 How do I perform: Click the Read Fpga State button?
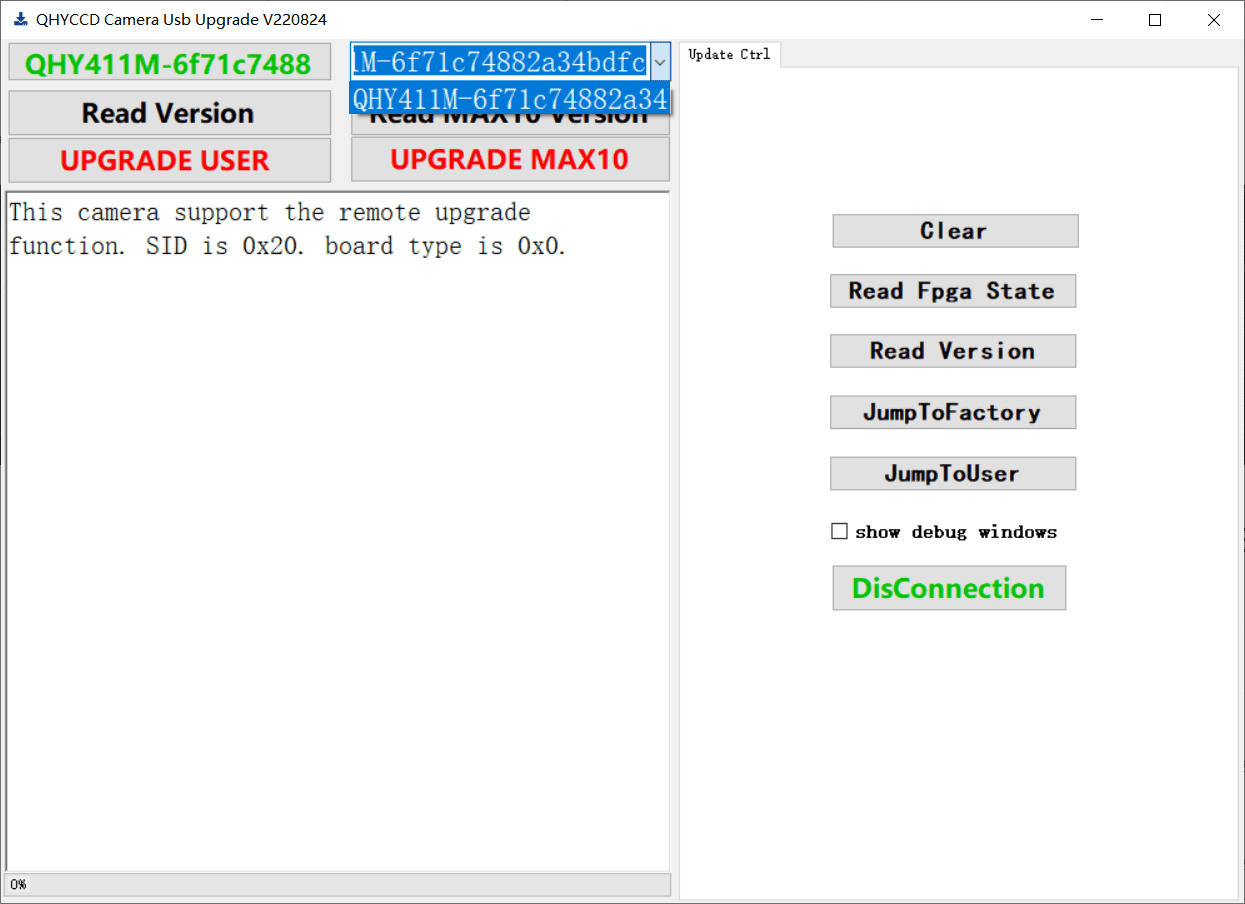[953, 291]
